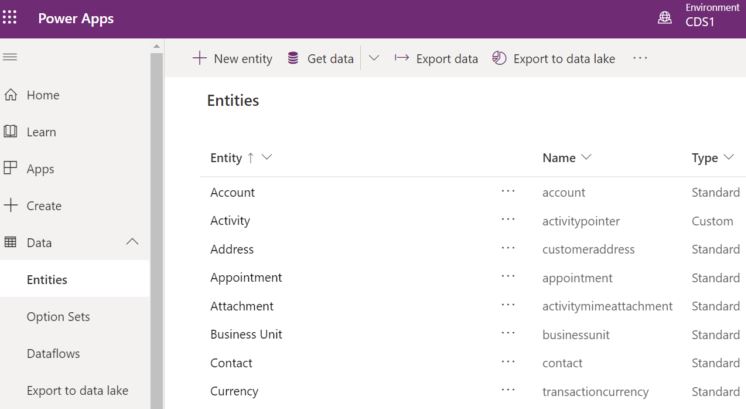Open more options for Address row

[508, 248]
